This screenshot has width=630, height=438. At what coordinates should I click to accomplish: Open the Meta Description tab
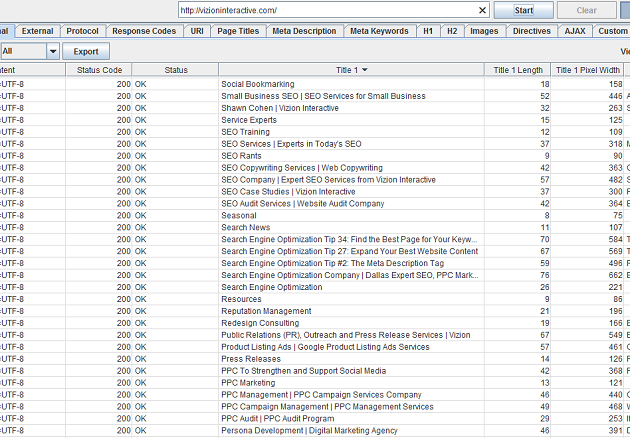[x=304, y=31]
